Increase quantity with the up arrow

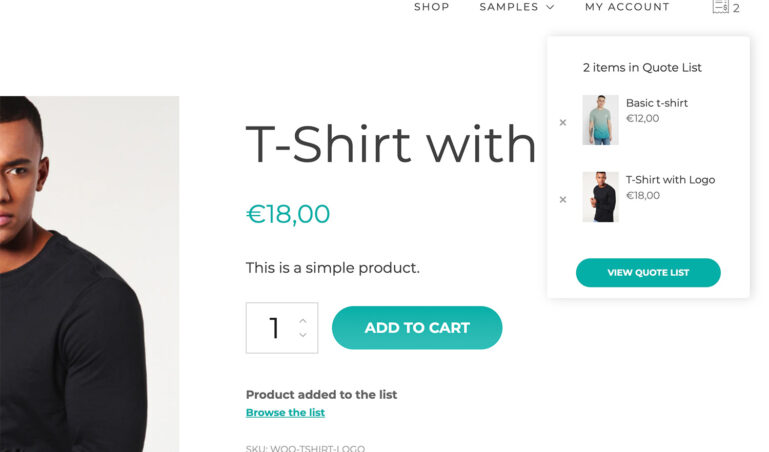point(303,320)
